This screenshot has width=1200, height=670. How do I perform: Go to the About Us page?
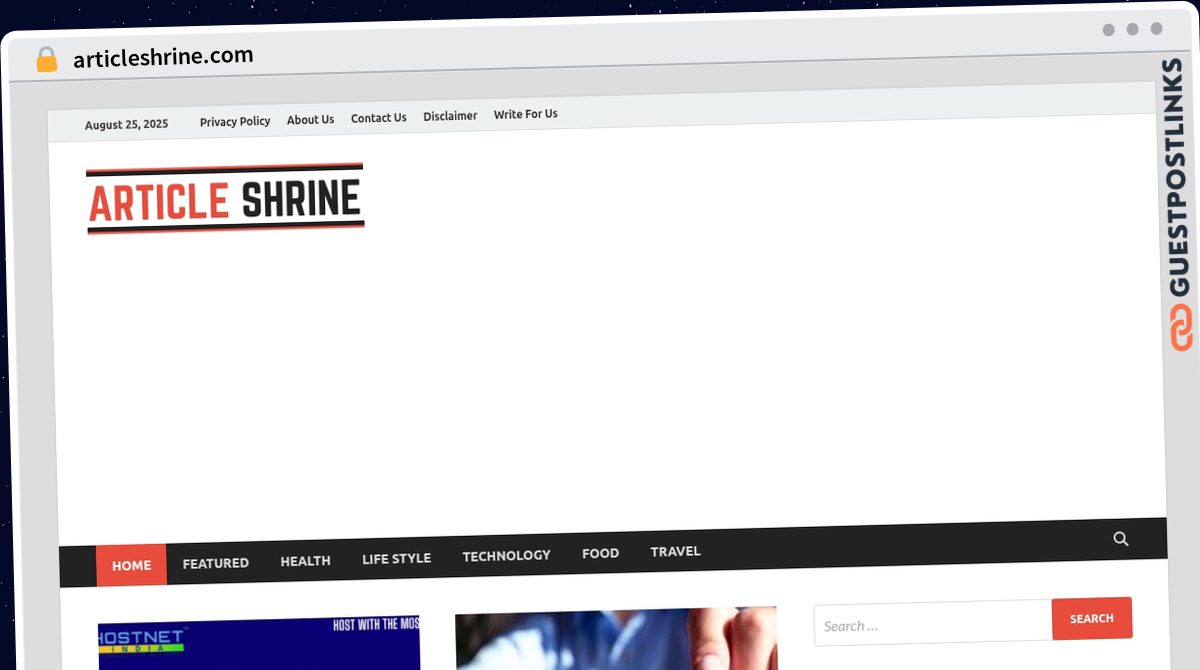coord(310,120)
